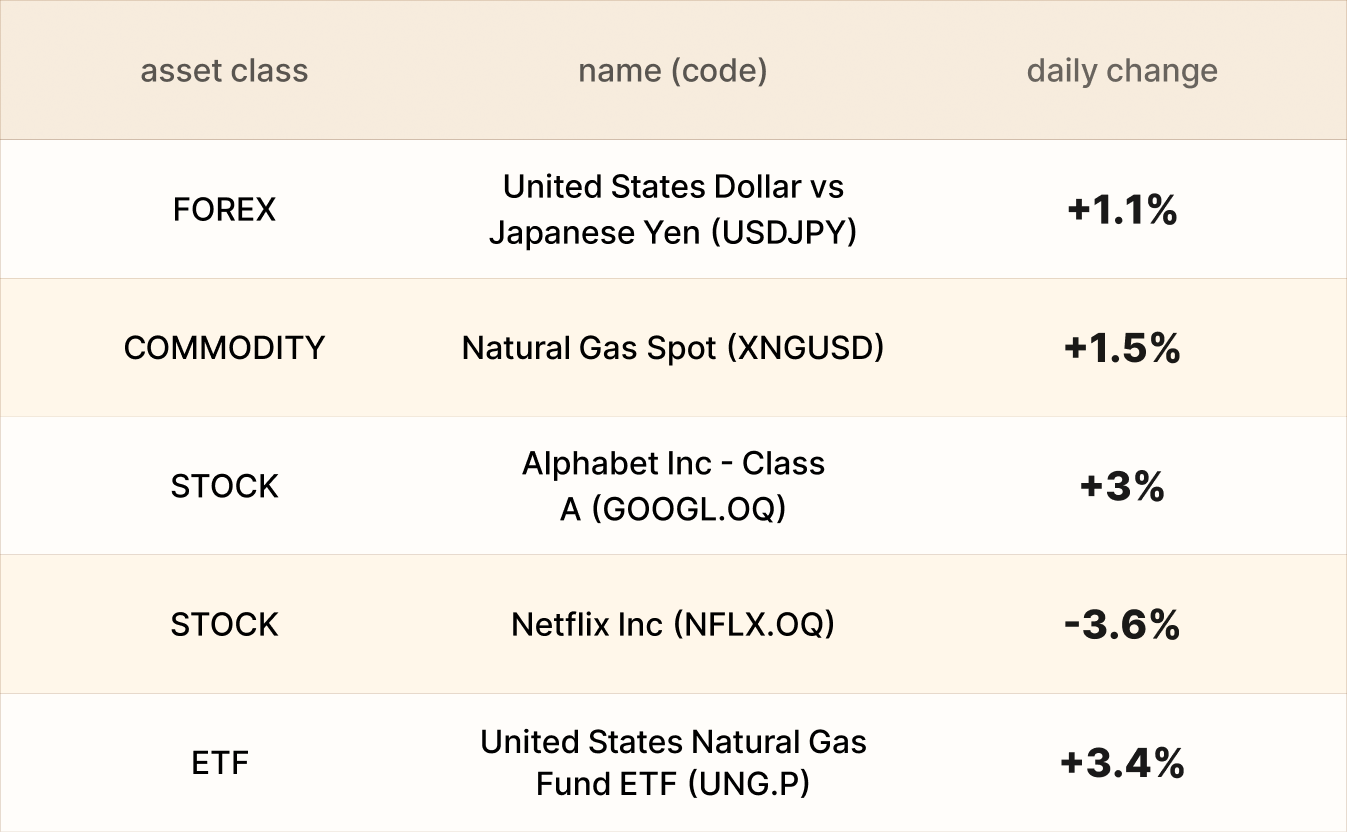Click the 'asset class' column header
The image size is (1347, 832).
click(x=224, y=71)
